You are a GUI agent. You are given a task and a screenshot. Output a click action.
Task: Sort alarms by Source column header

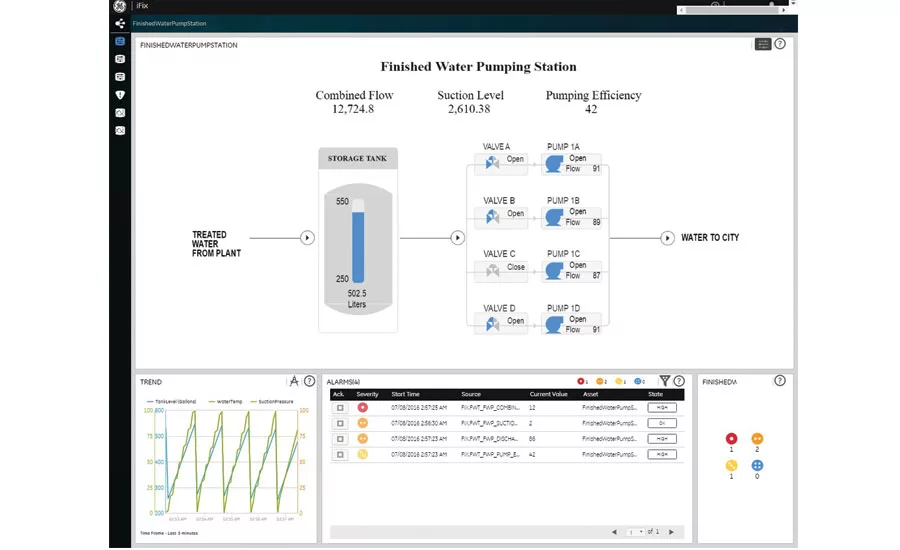pos(471,394)
